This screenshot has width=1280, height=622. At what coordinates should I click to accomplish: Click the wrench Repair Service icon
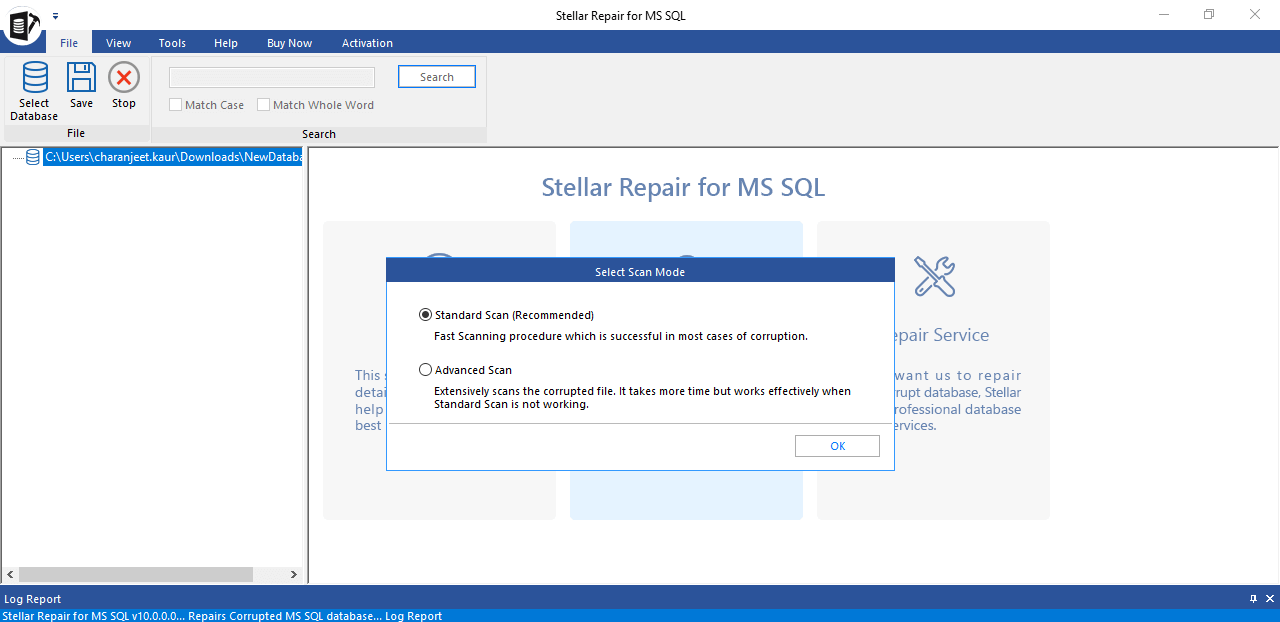(x=934, y=275)
